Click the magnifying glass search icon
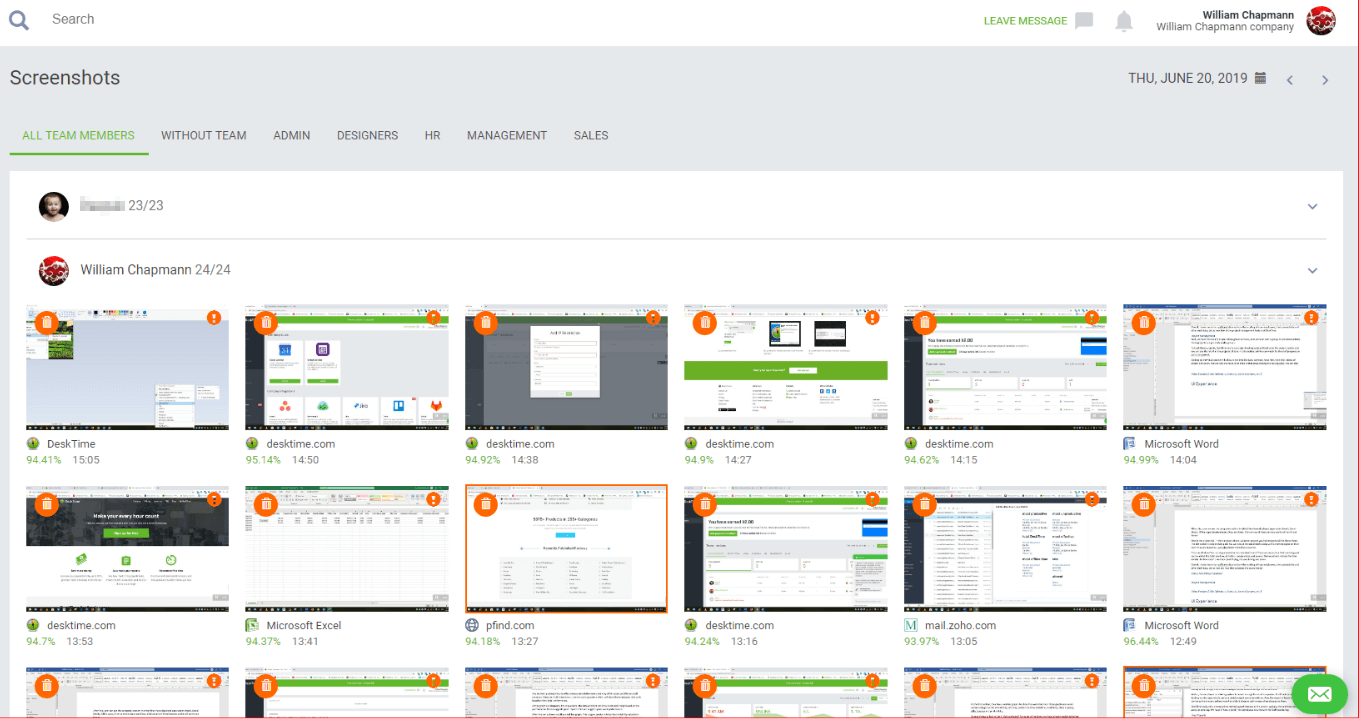Screen dimensions: 1359x719 point(19,20)
